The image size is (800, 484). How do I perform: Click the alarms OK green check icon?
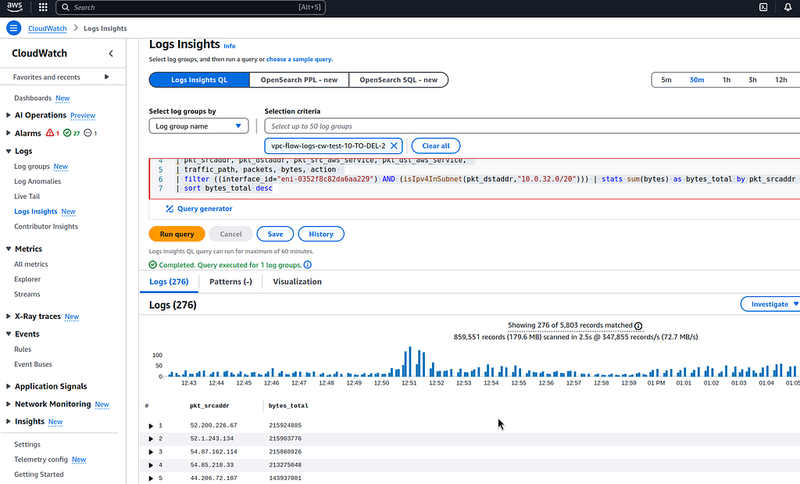(x=67, y=133)
